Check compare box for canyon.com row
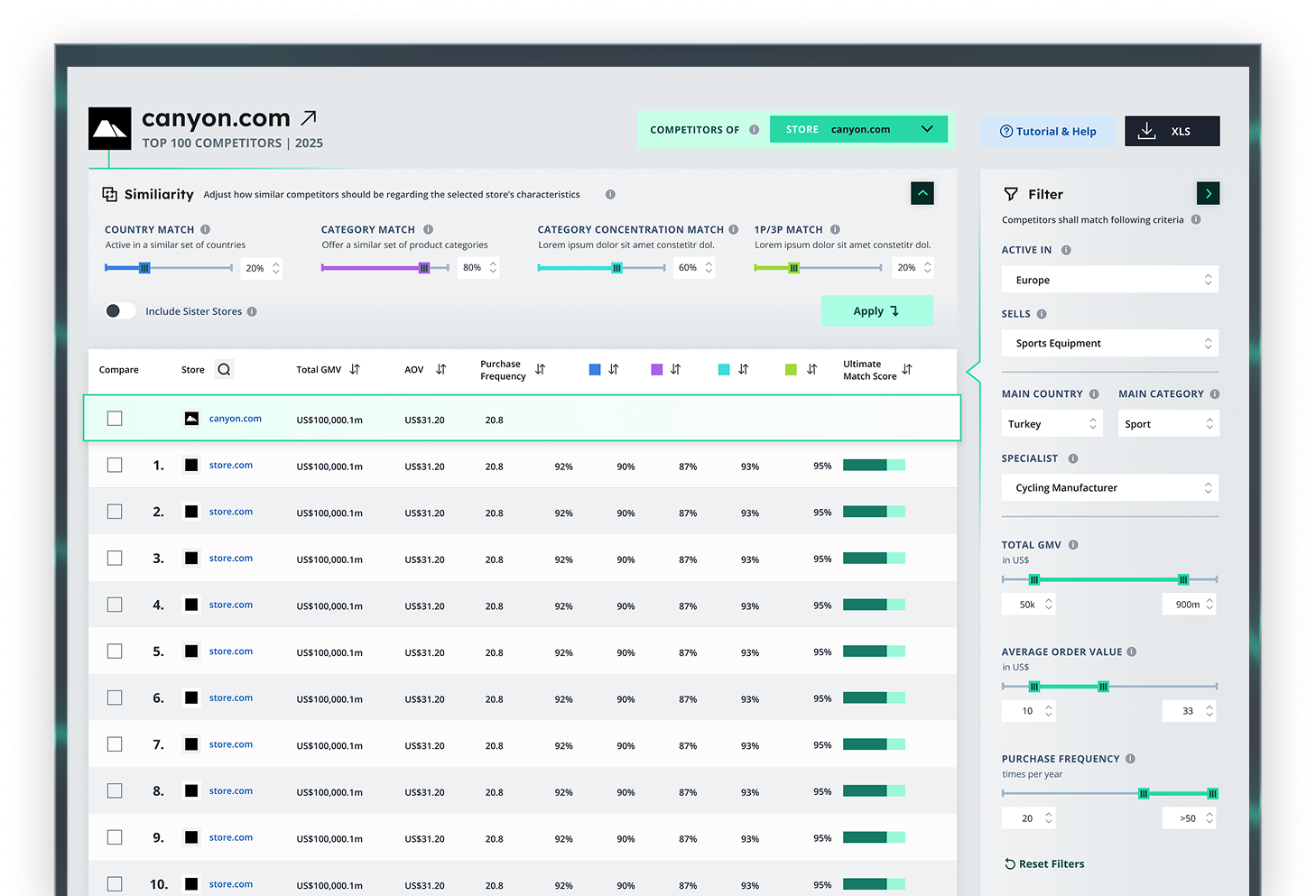Screen dimensions: 1316x896 [115, 419]
